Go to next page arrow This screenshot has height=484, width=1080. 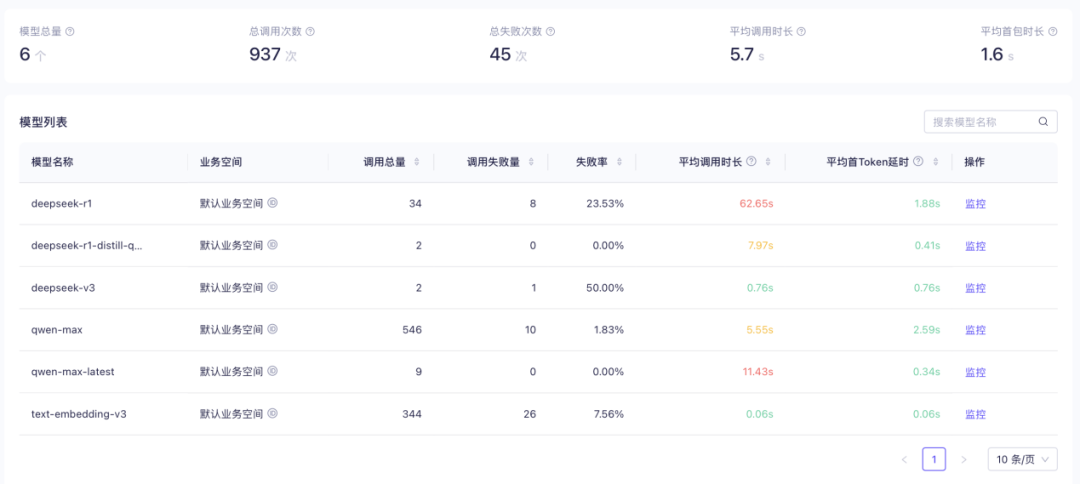tap(964, 459)
